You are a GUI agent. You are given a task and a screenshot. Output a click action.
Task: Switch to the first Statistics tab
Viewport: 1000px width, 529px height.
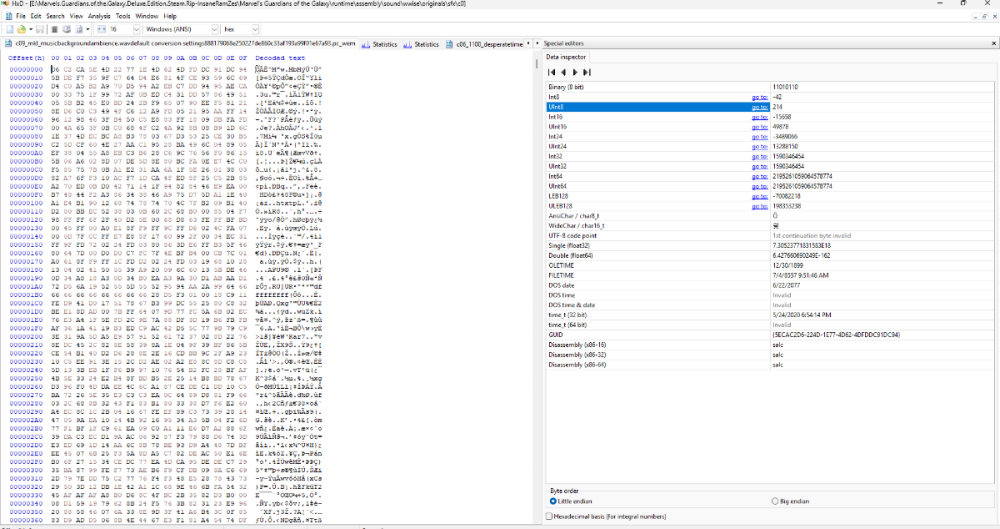[379, 44]
